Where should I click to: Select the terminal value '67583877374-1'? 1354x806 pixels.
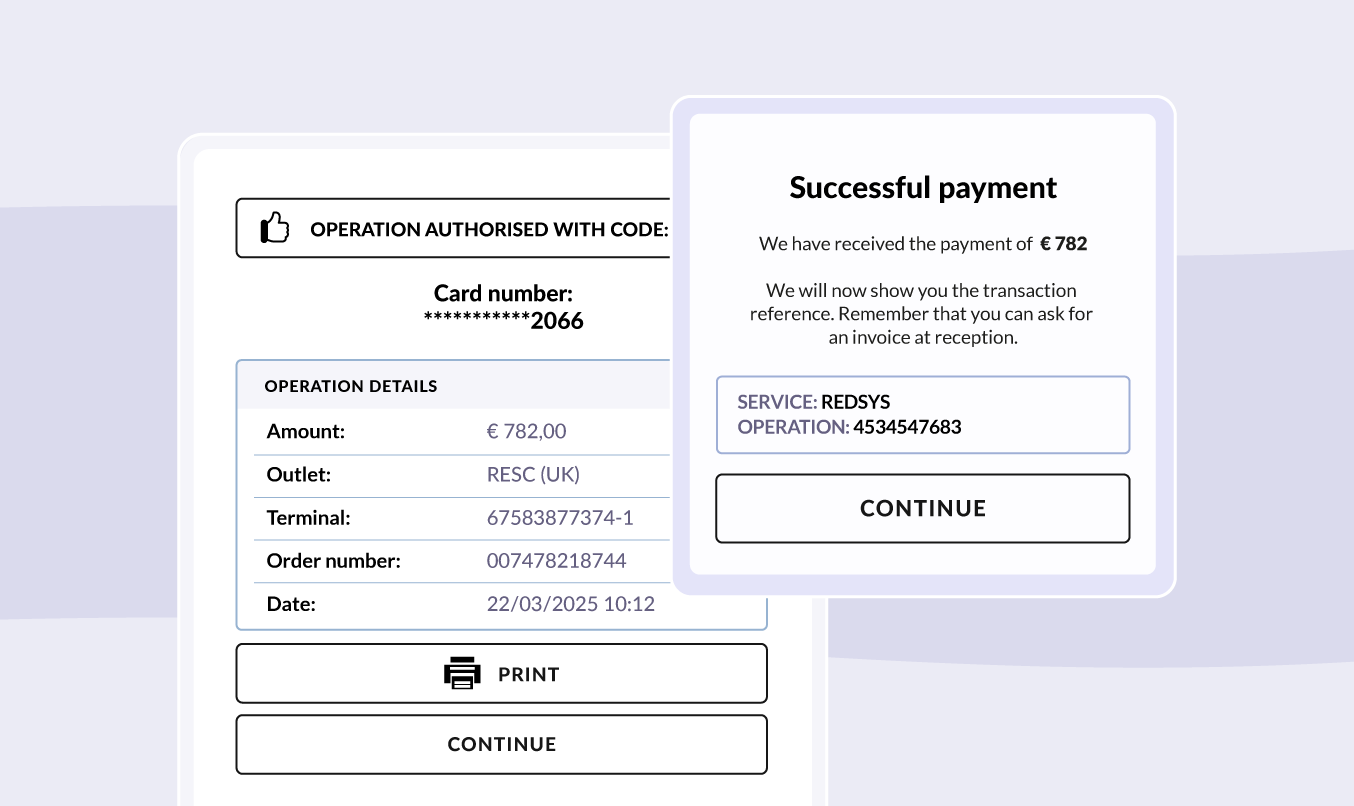pyautogui.click(x=560, y=518)
